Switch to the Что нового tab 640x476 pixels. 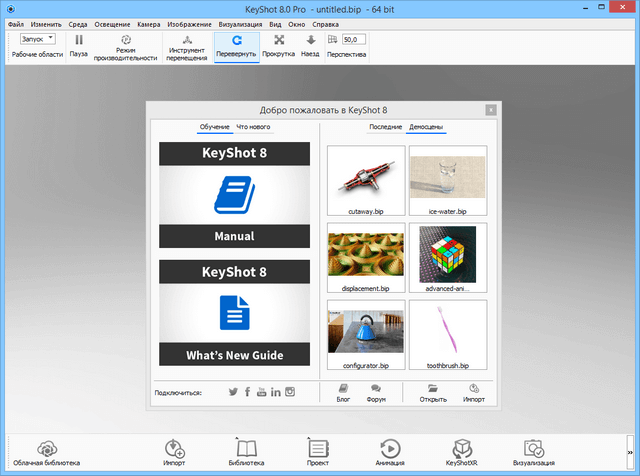click(253, 128)
